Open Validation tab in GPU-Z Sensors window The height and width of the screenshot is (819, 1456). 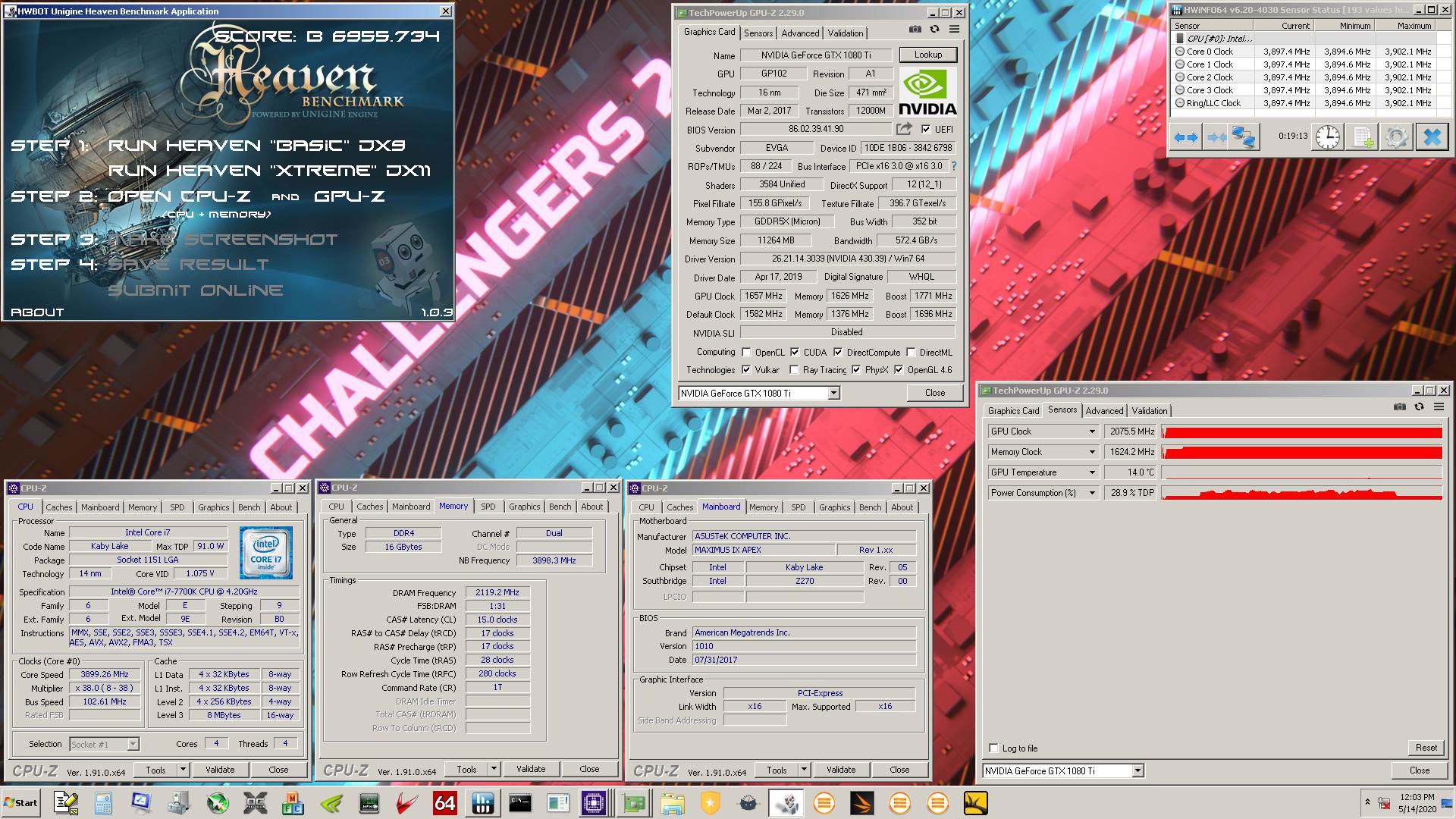pyautogui.click(x=1150, y=411)
